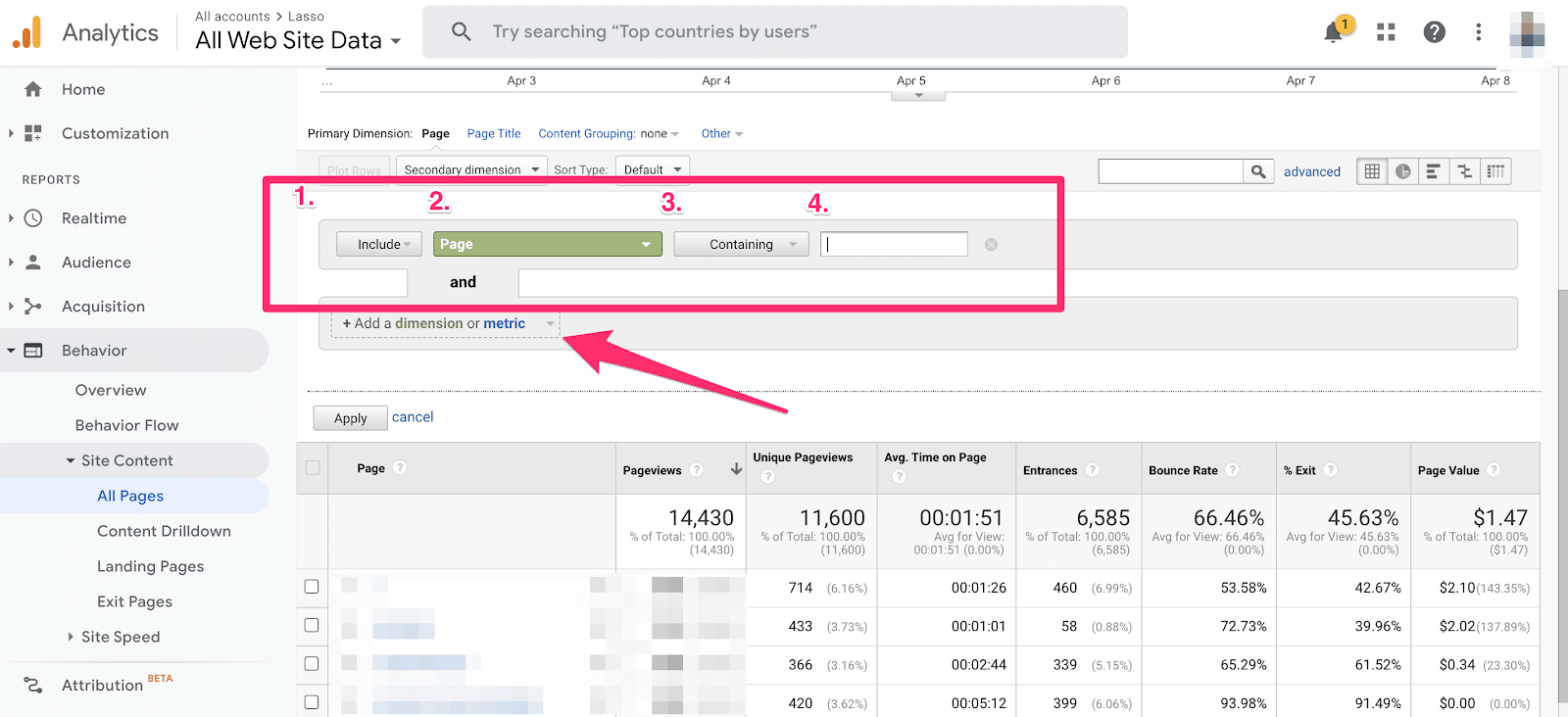
Task: Click help icon next to Page column
Action: [x=400, y=468]
